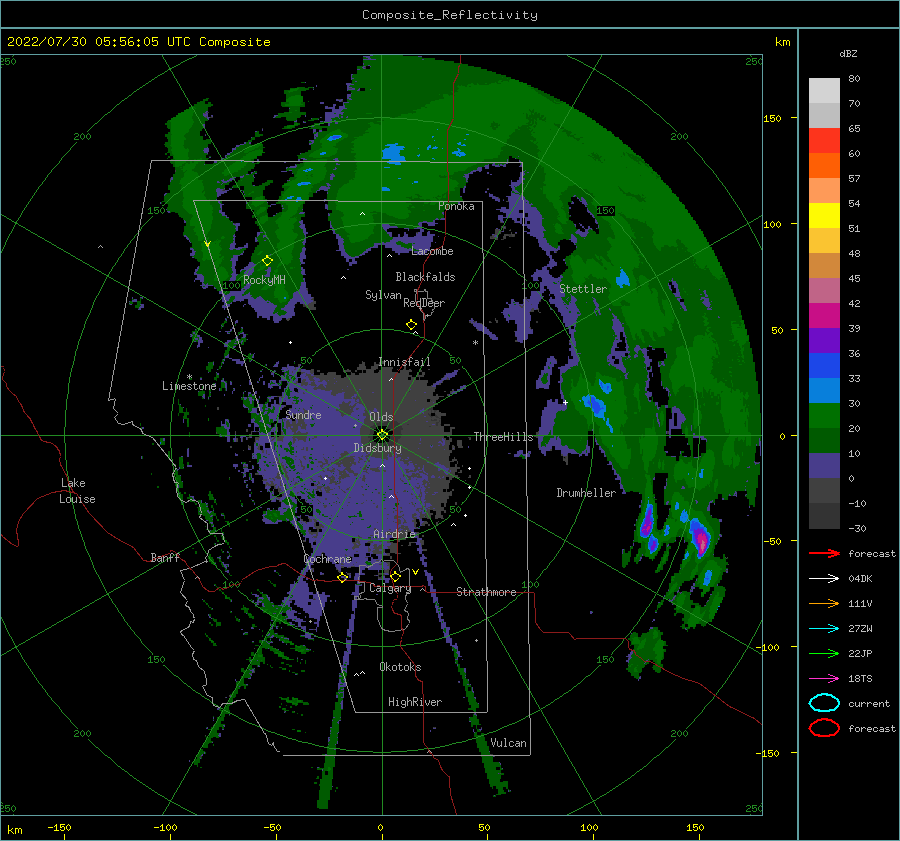Screen dimensions: 900x841
Task: Click the 'Innisfail' city label
Action: [x=404, y=362]
